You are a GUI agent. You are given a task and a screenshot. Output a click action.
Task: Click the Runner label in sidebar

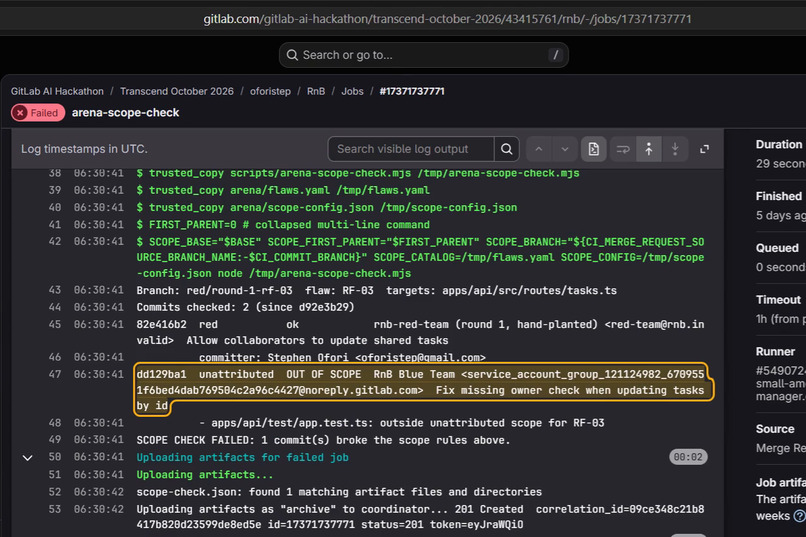click(x=775, y=351)
